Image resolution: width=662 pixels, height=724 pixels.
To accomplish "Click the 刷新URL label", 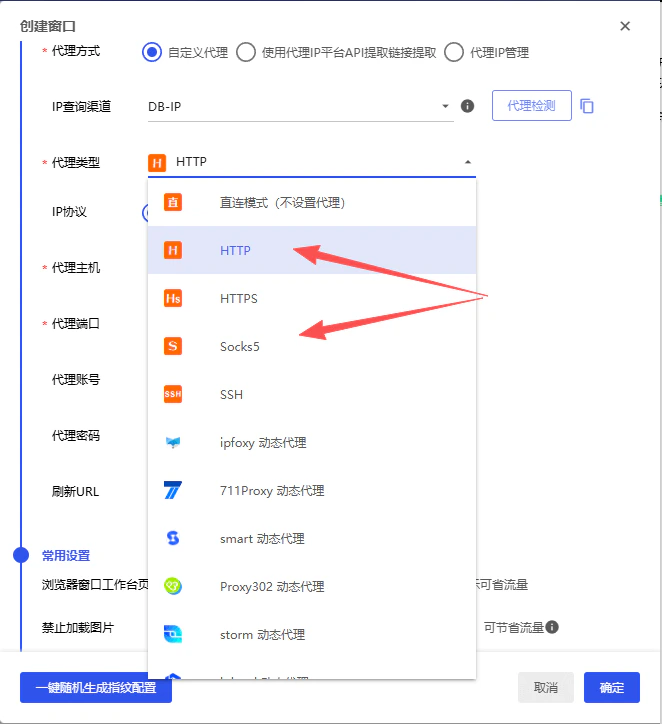I will click(75, 491).
